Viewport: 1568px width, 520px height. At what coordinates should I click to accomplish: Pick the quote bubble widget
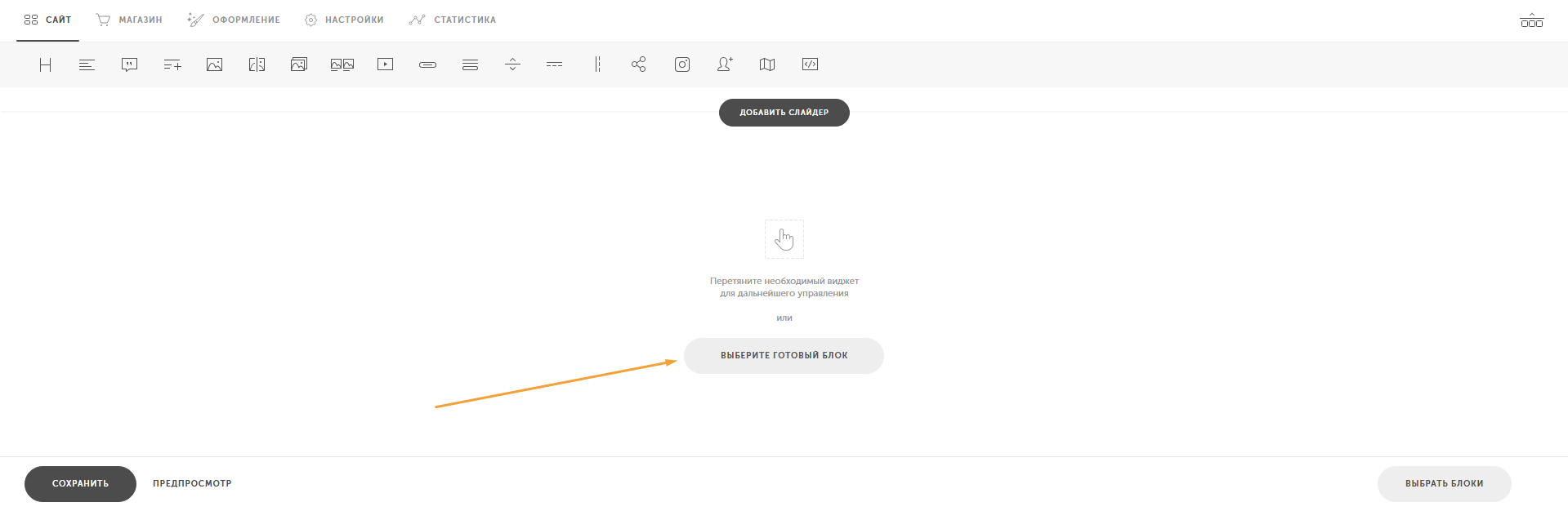[x=129, y=64]
